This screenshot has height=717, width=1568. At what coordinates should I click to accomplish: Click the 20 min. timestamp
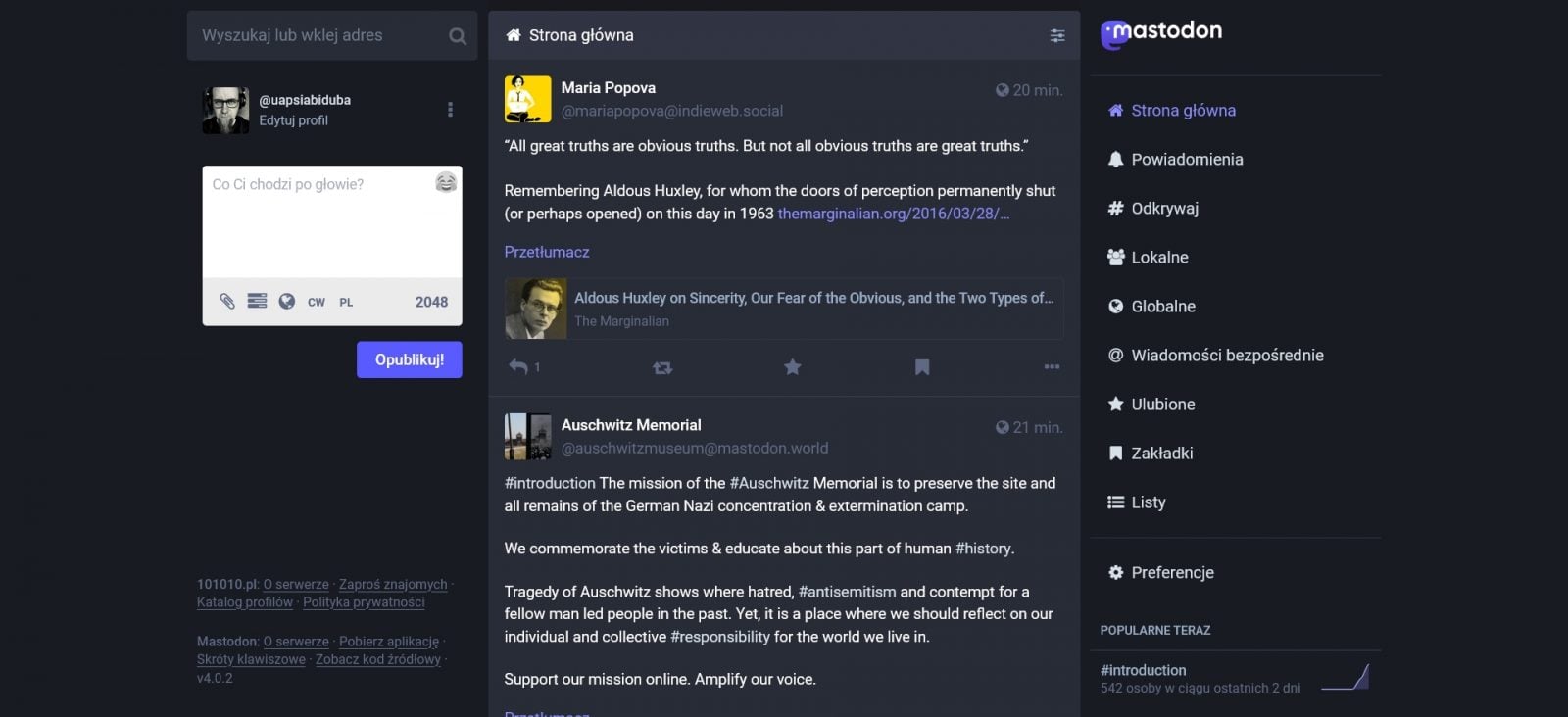tap(1030, 90)
